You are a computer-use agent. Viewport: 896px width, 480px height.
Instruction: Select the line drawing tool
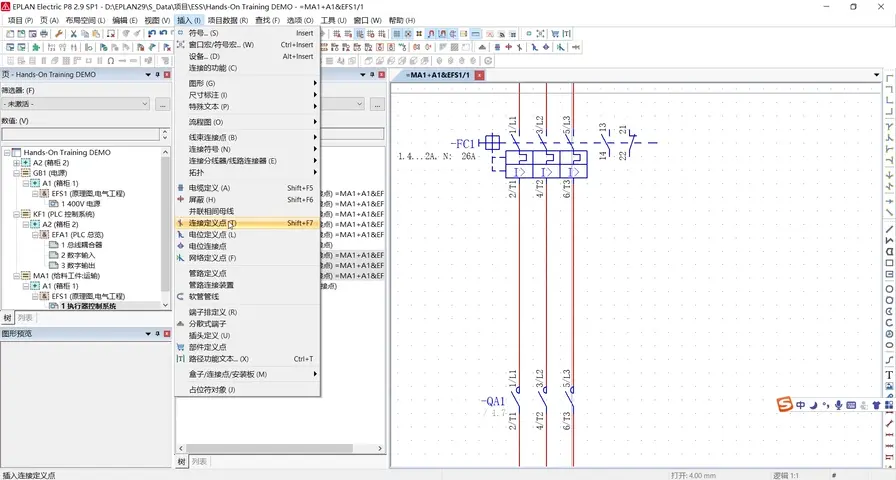point(889,229)
